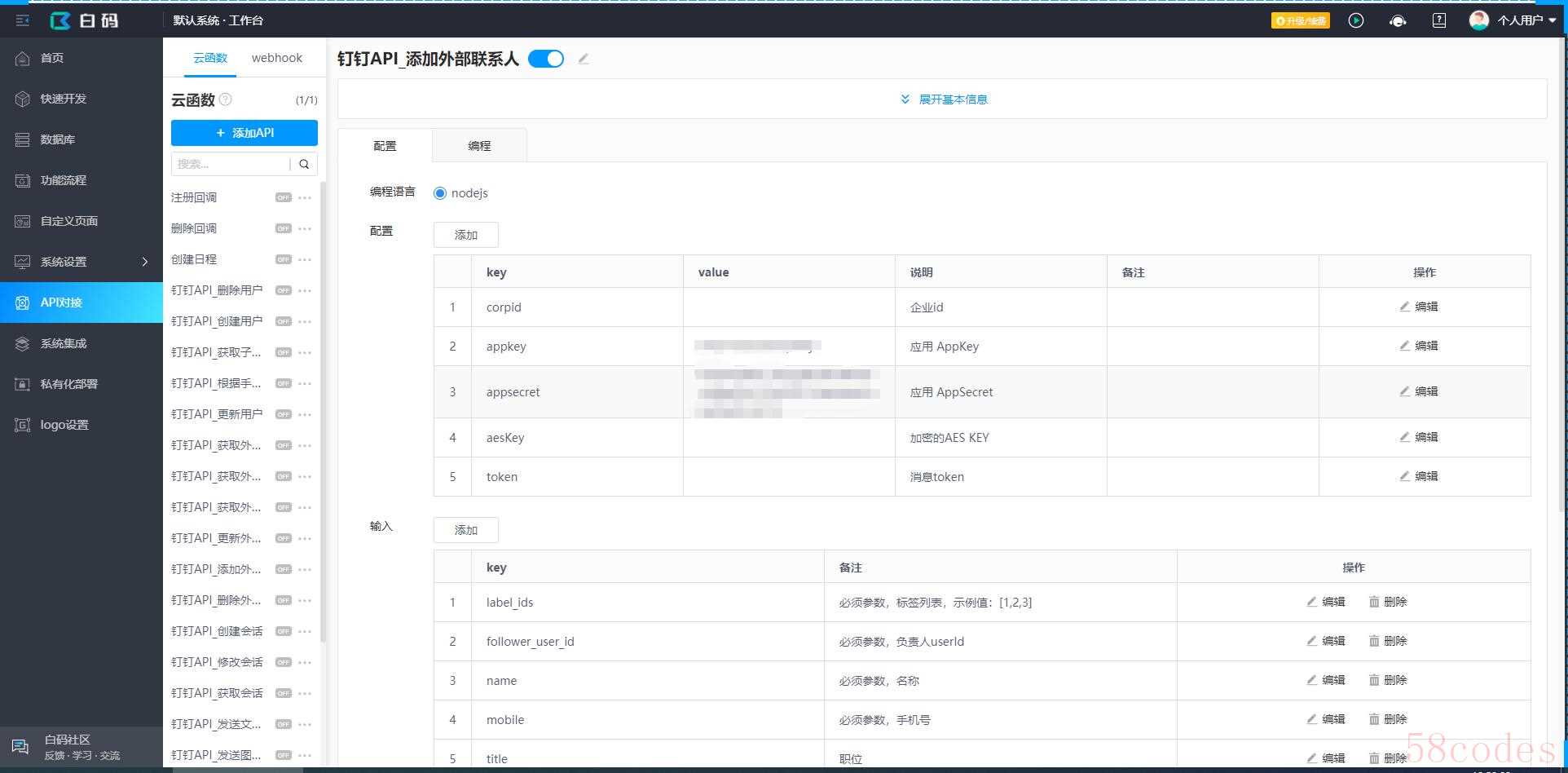Image resolution: width=1568 pixels, height=773 pixels.
Task: Toggle OFF switch for 注册回调
Action: 283,197
